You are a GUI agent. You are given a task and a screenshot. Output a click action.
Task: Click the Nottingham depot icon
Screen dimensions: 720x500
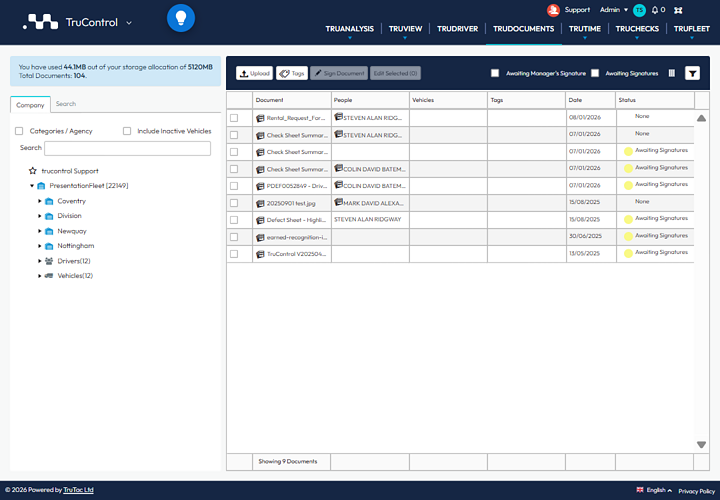pyautogui.click(x=49, y=246)
